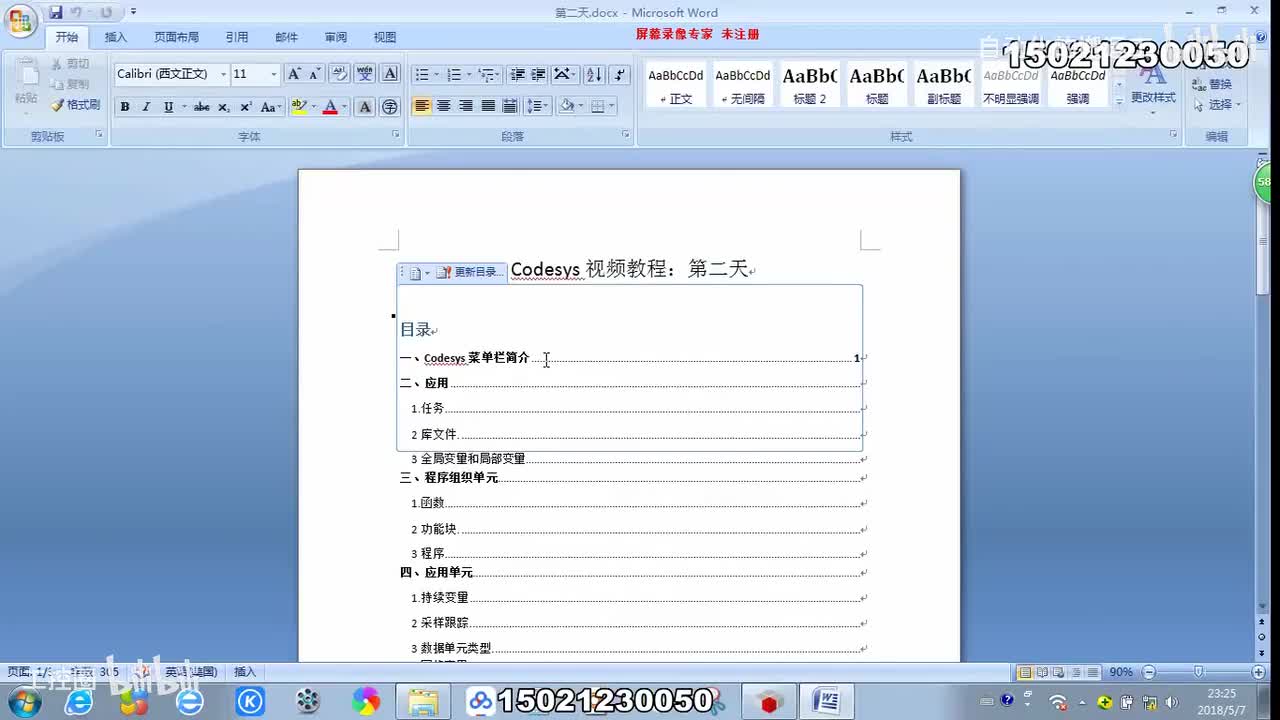Toggle underline formatting
This screenshot has height=720, width=1280.
click(x=168, y=107)
